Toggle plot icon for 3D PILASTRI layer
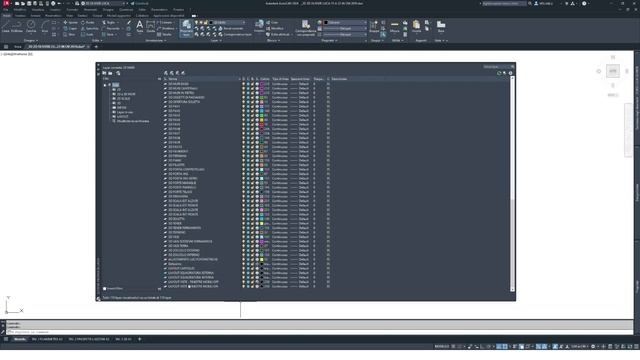640x360 pixels. click(257, 165)
